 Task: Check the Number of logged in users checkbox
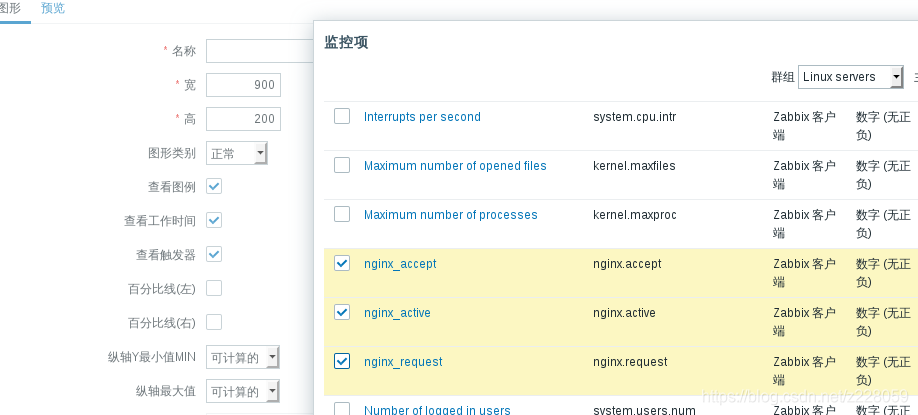342,409
